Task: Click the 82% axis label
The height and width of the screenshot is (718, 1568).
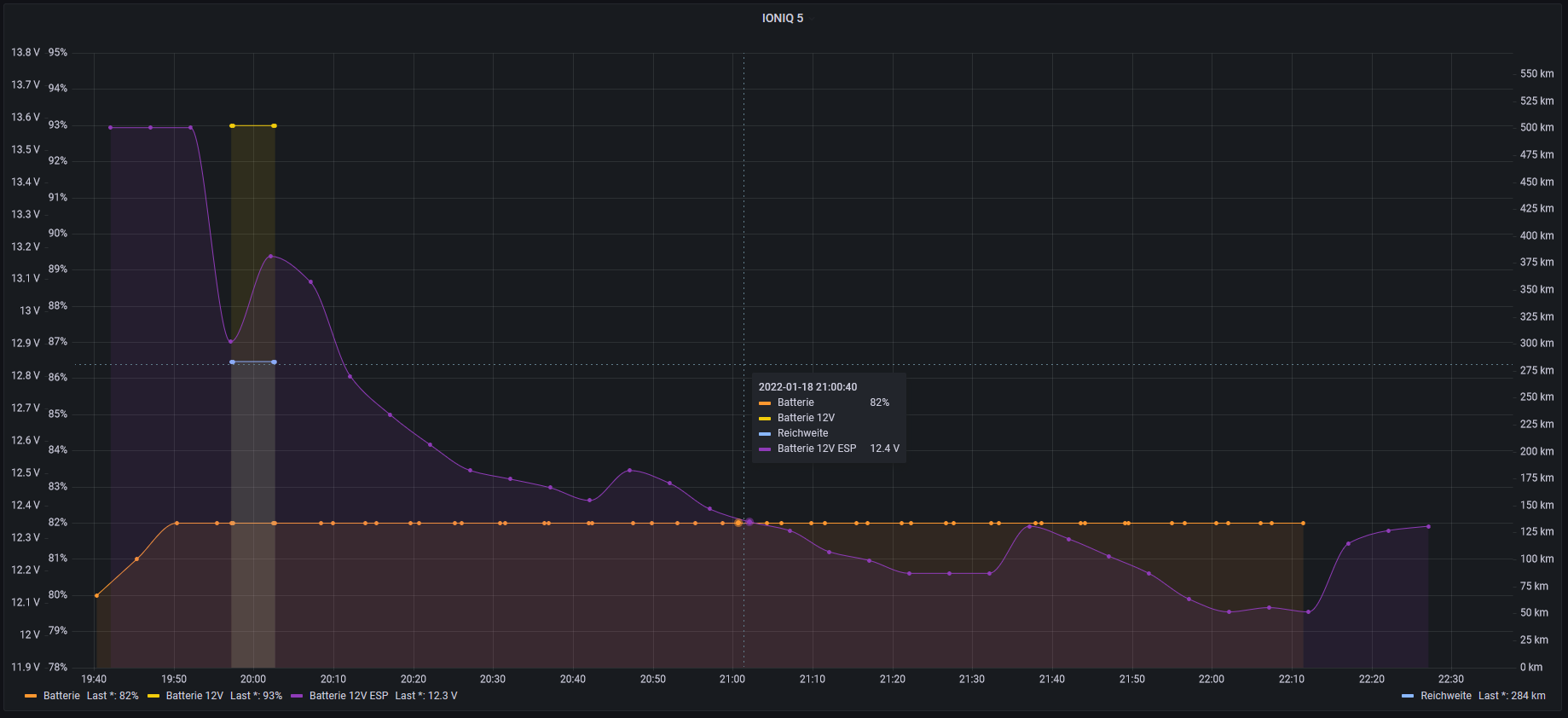Action: 58,522
